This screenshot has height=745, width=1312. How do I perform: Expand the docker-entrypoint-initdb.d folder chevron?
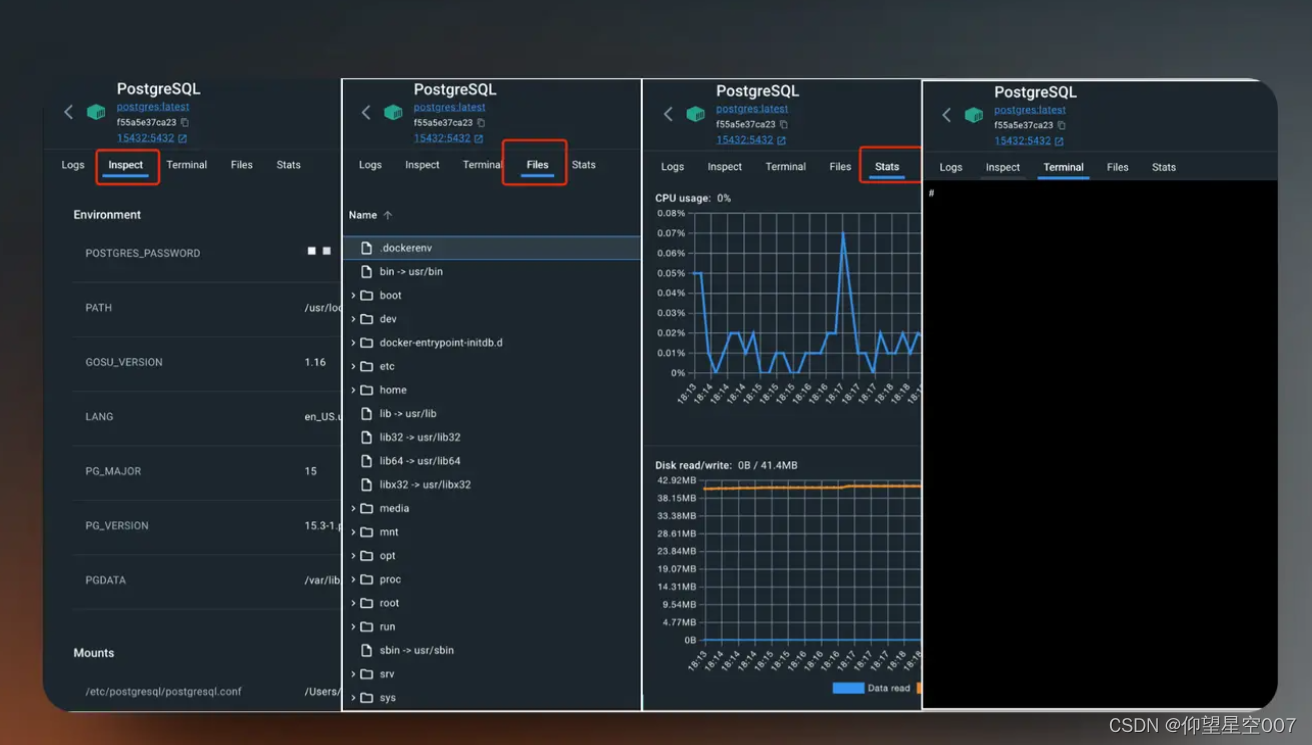(353, 342)
